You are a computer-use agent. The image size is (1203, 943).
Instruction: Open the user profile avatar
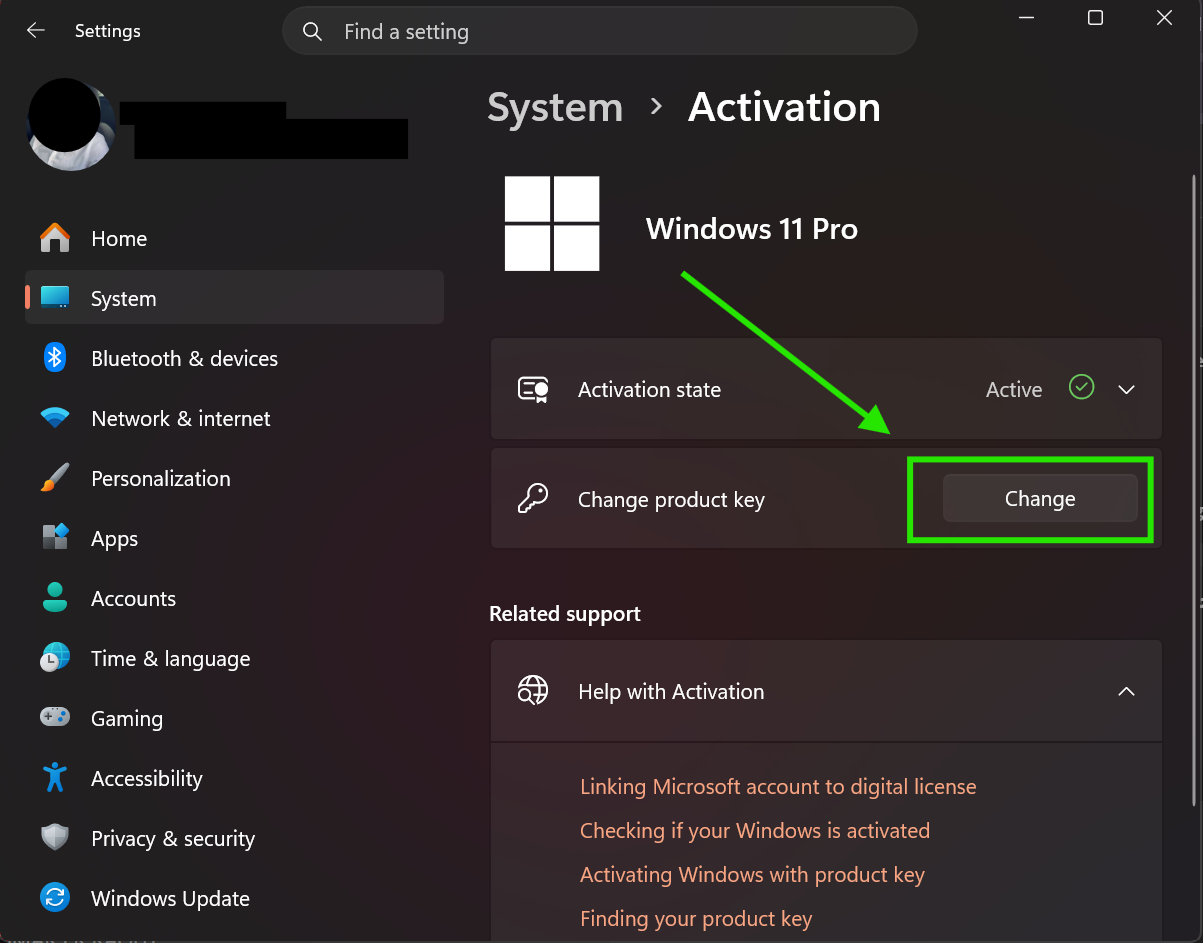click(x=70, y=125)
